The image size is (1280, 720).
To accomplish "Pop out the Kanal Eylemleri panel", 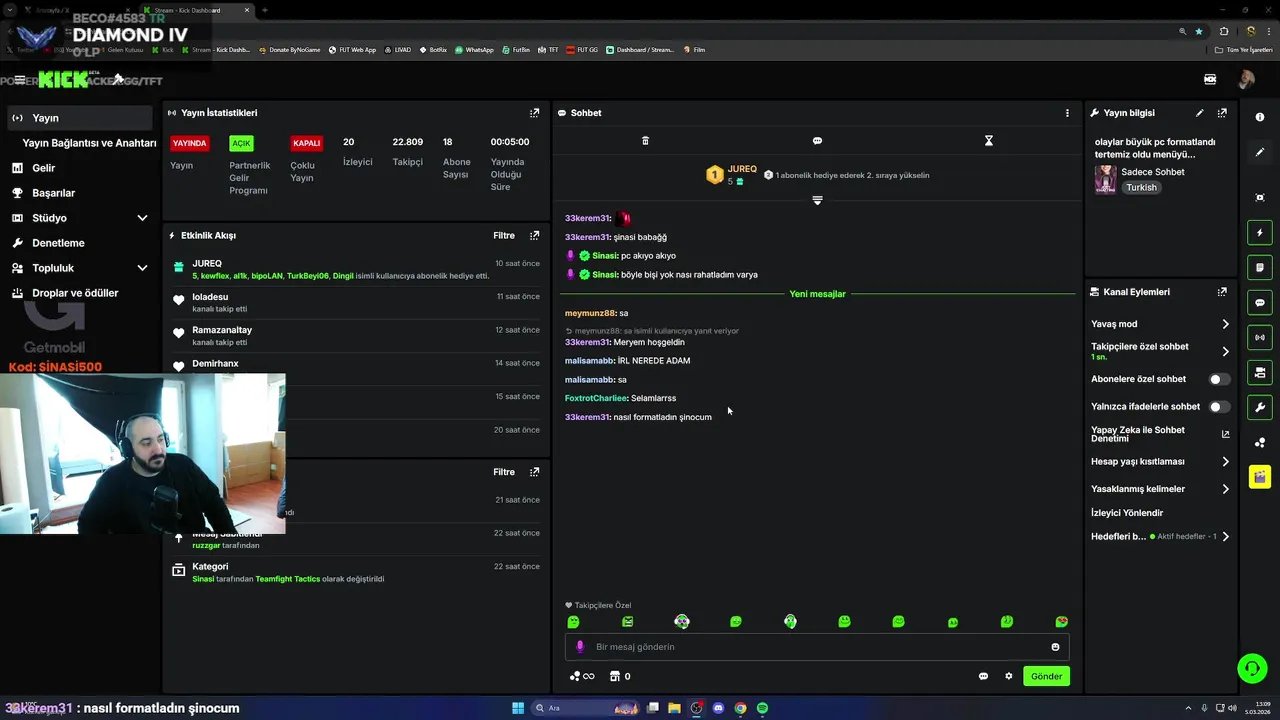I will tap(1222, 292).
